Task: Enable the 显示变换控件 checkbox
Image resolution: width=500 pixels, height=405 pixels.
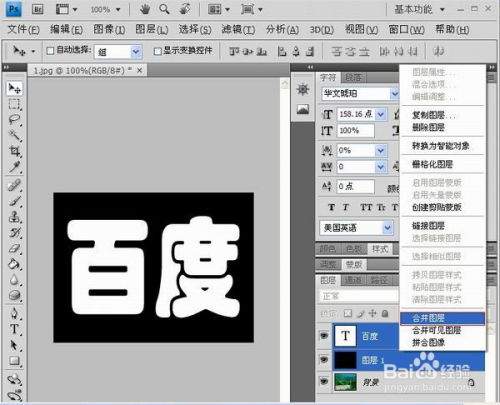Action: (x=158, y=51)
